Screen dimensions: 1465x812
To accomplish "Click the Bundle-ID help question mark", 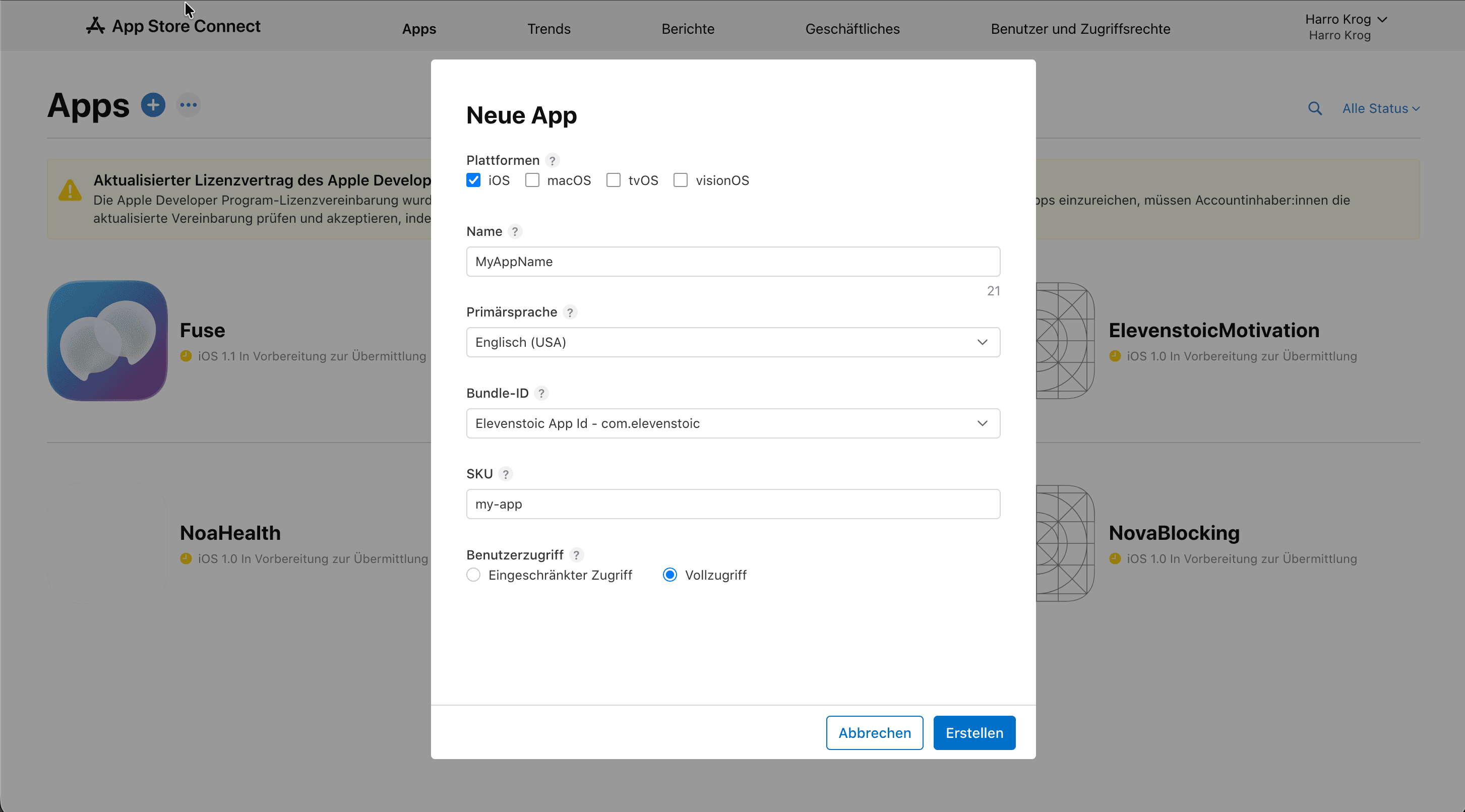I will [541, 393].
